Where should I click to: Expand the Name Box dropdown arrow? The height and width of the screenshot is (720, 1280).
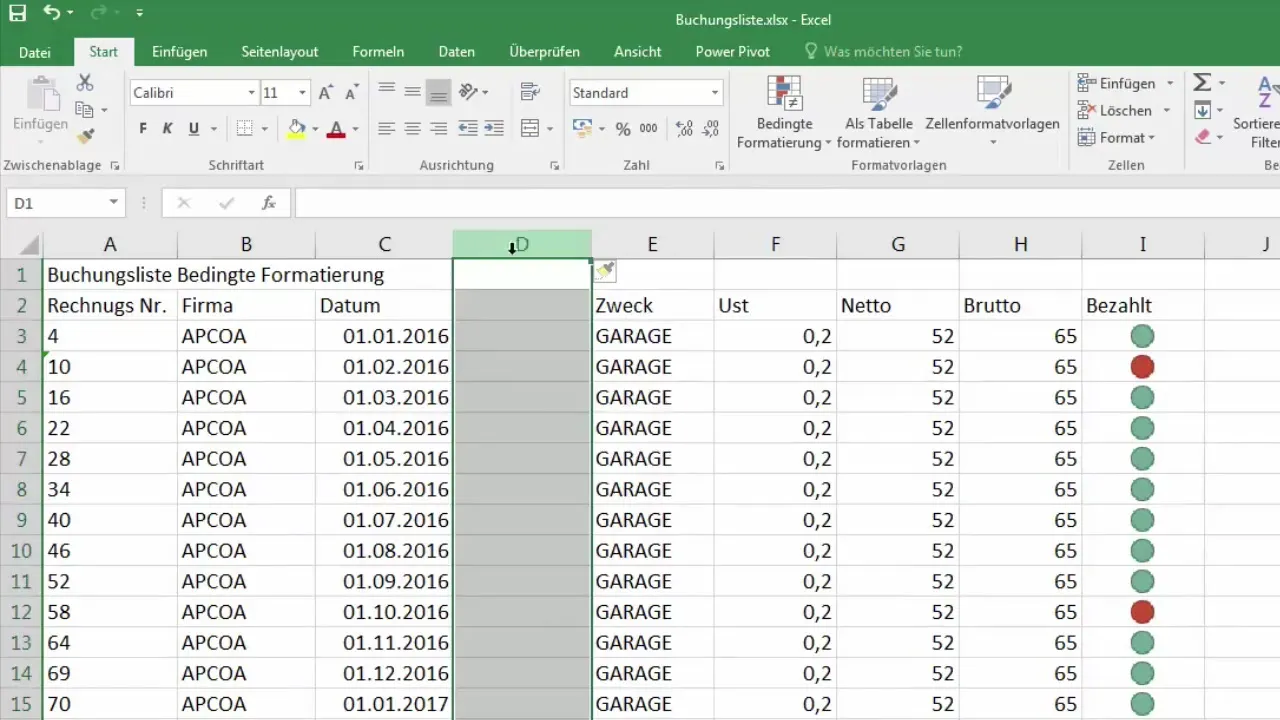point(113,203)
